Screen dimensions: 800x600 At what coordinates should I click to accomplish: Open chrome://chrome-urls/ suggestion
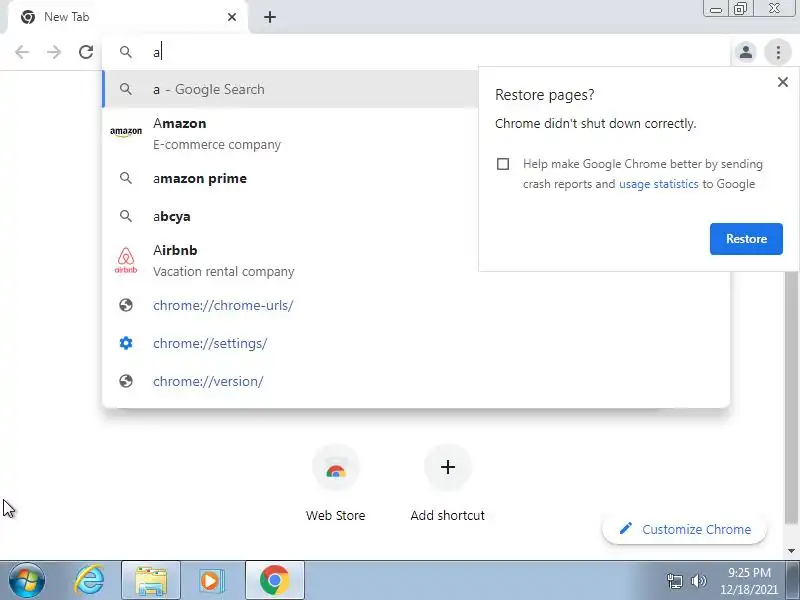point(416,305)
